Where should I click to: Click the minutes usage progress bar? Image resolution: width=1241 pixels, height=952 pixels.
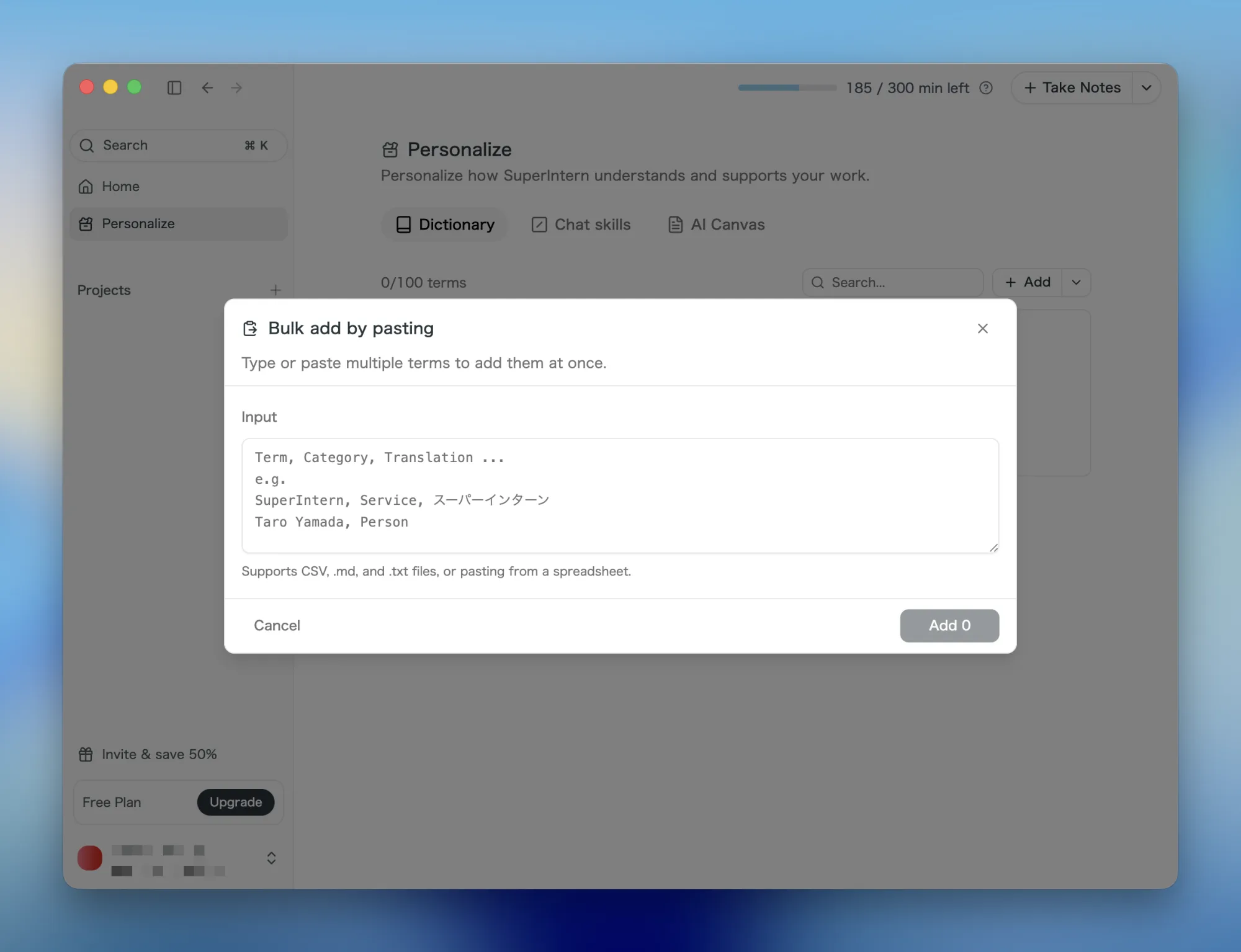point(787,88)
